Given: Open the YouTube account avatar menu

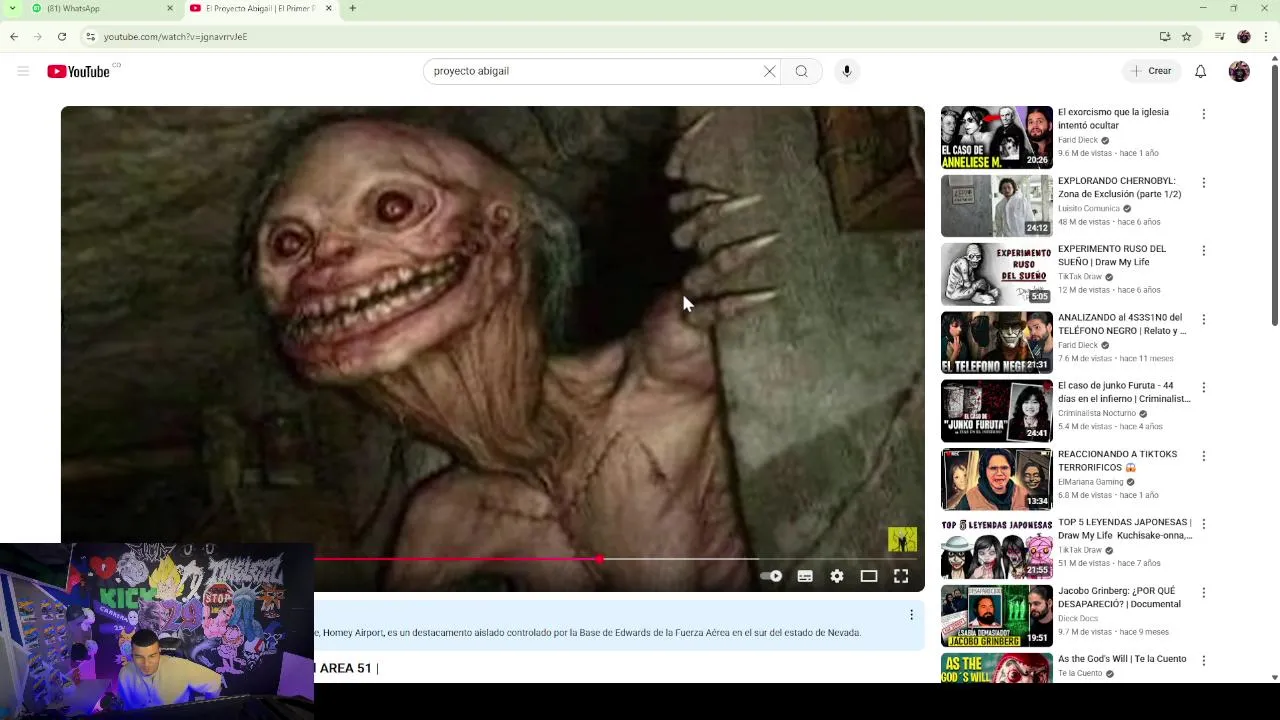Looking at the screenshot, I should pyautogui.click(x=1239, y=71).
